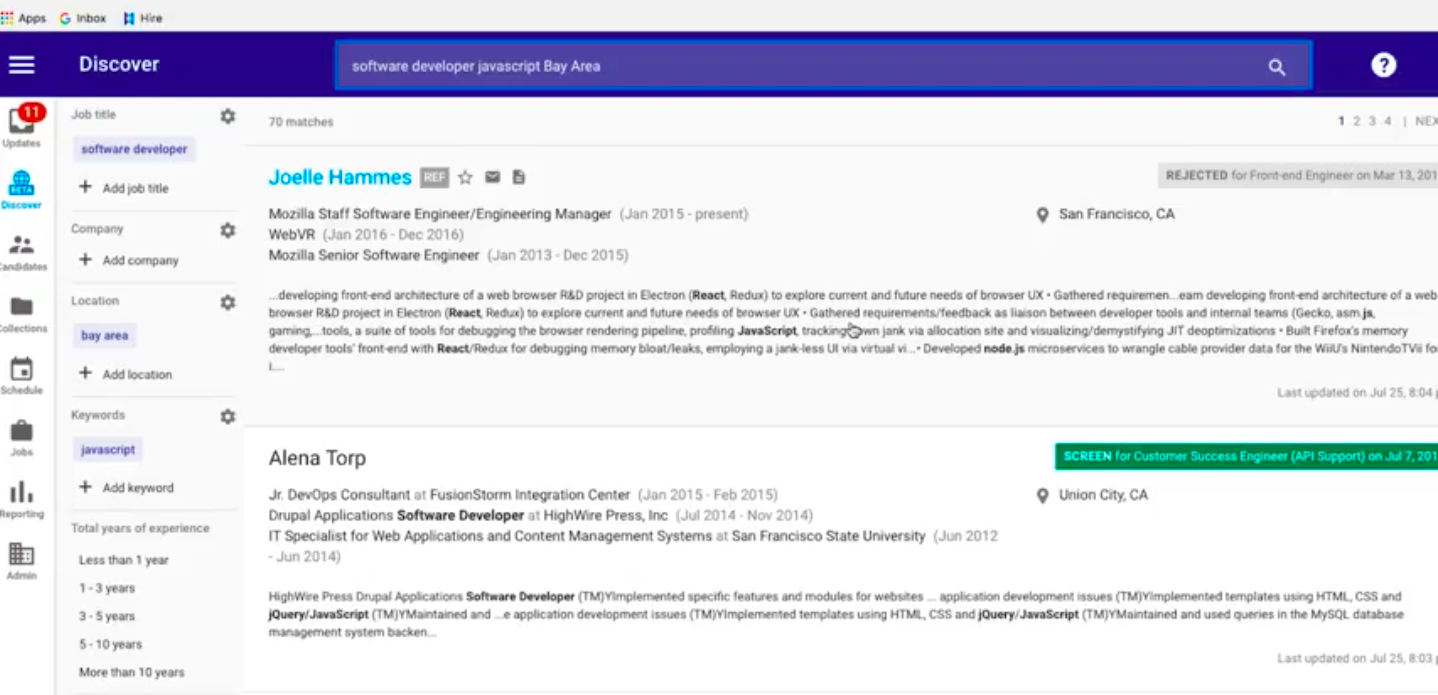Open Candidates in the sidebar
The width and height of the screenshot is (1438, 695).
(x=21, y=252)
